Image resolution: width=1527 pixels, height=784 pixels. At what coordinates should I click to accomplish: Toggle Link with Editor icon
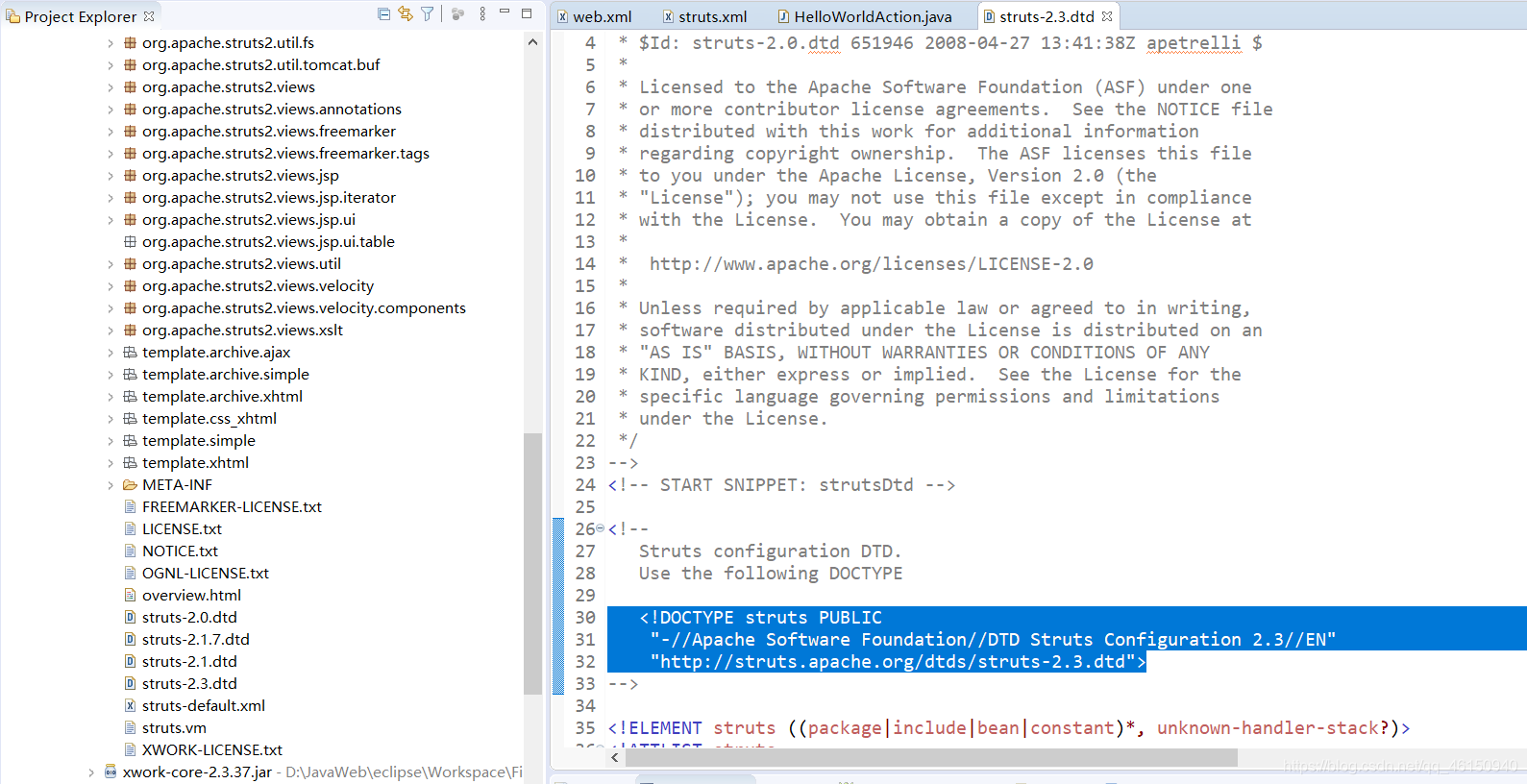406,14
